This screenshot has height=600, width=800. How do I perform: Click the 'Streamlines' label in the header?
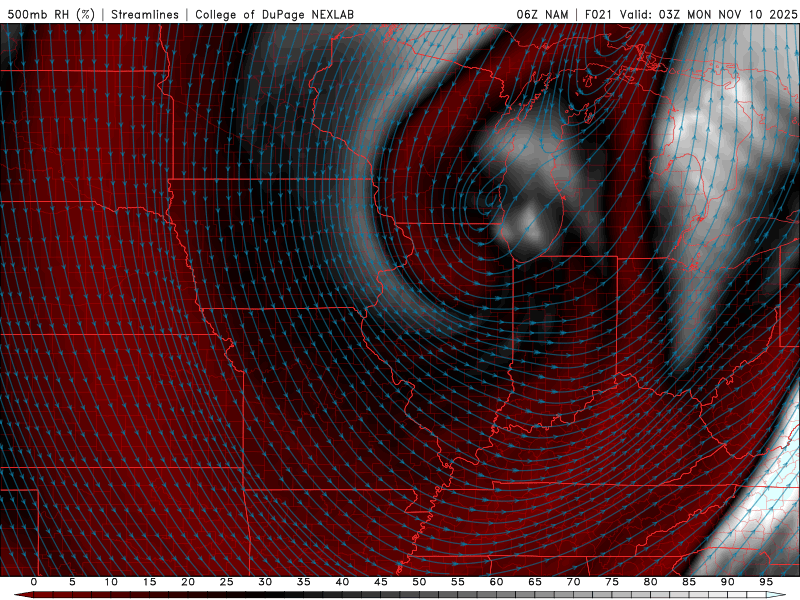pyautogui.click(x=145, y=14)
